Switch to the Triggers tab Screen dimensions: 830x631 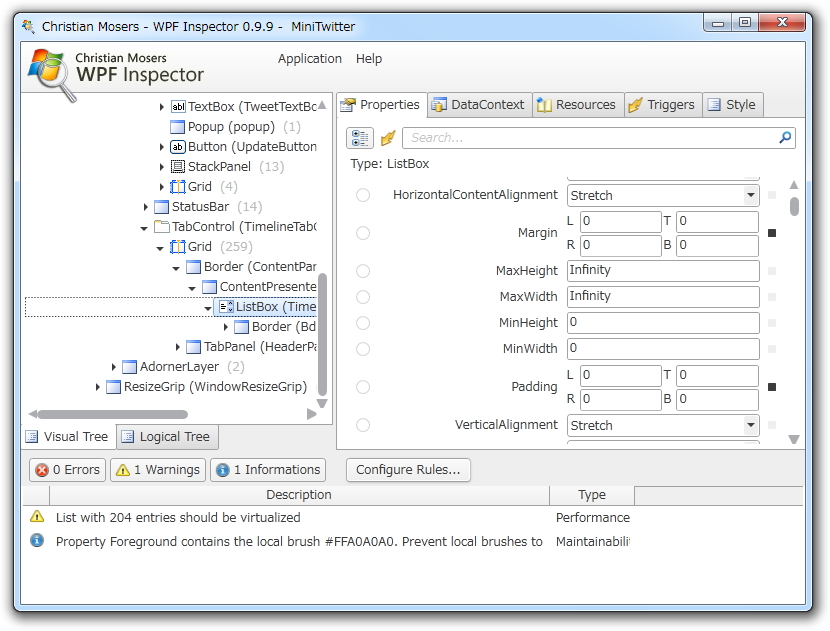point(663,105)
